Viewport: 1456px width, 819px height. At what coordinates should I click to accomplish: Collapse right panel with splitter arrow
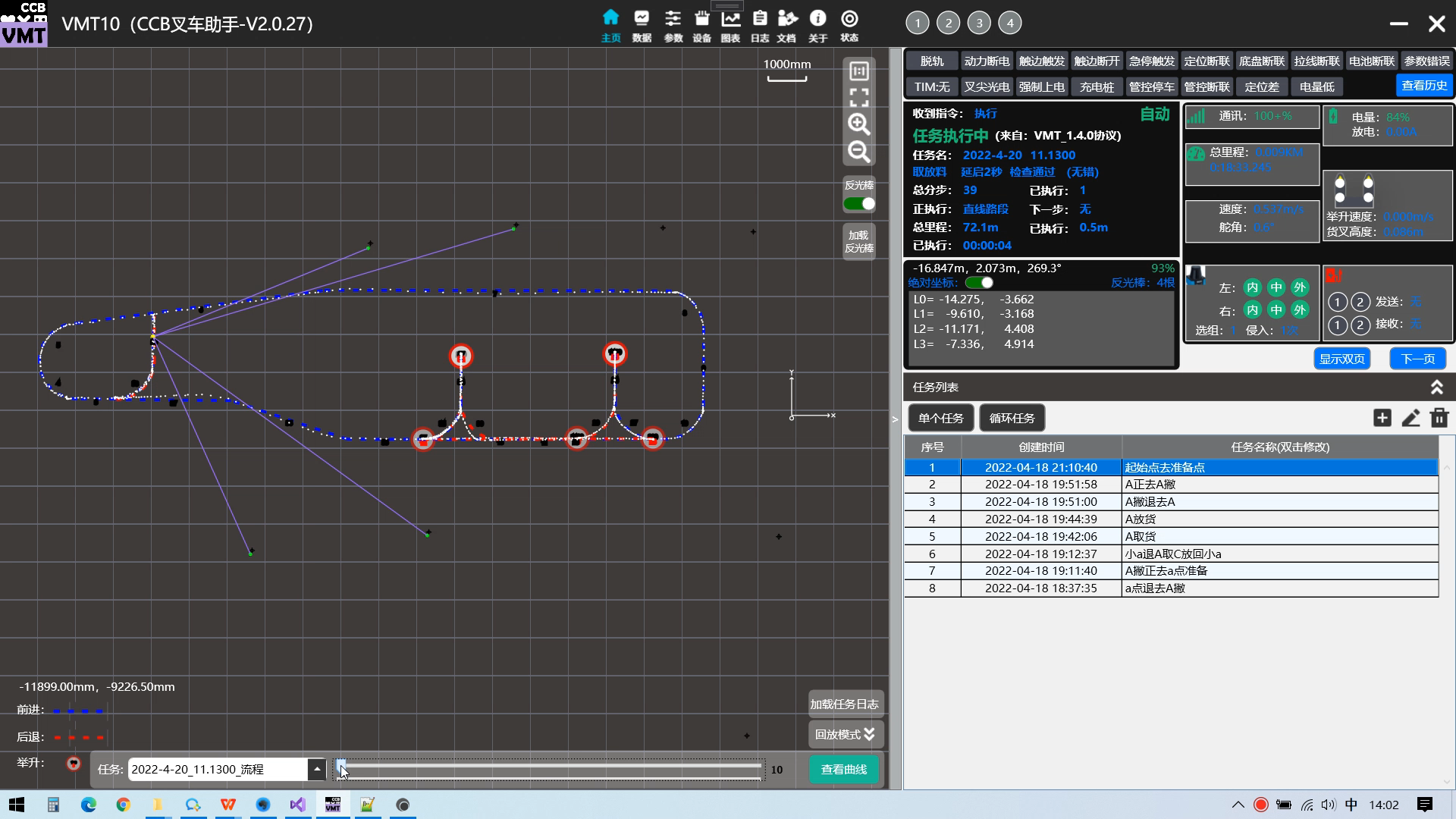click(x=895, y=419)
